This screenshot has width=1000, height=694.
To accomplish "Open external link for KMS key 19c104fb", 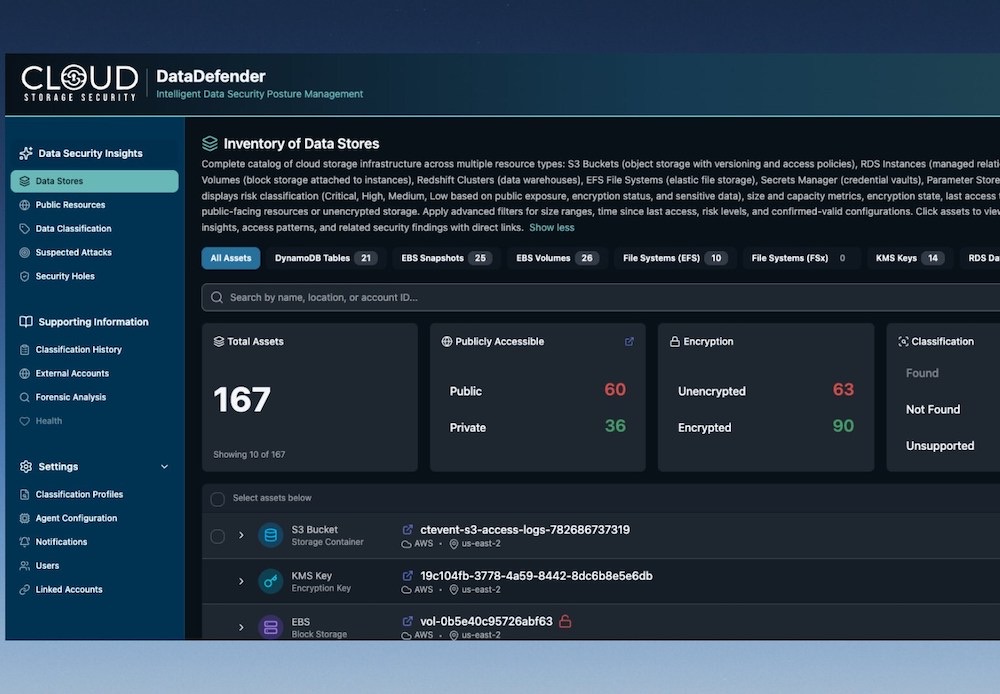I will click(x=408, y=575).
